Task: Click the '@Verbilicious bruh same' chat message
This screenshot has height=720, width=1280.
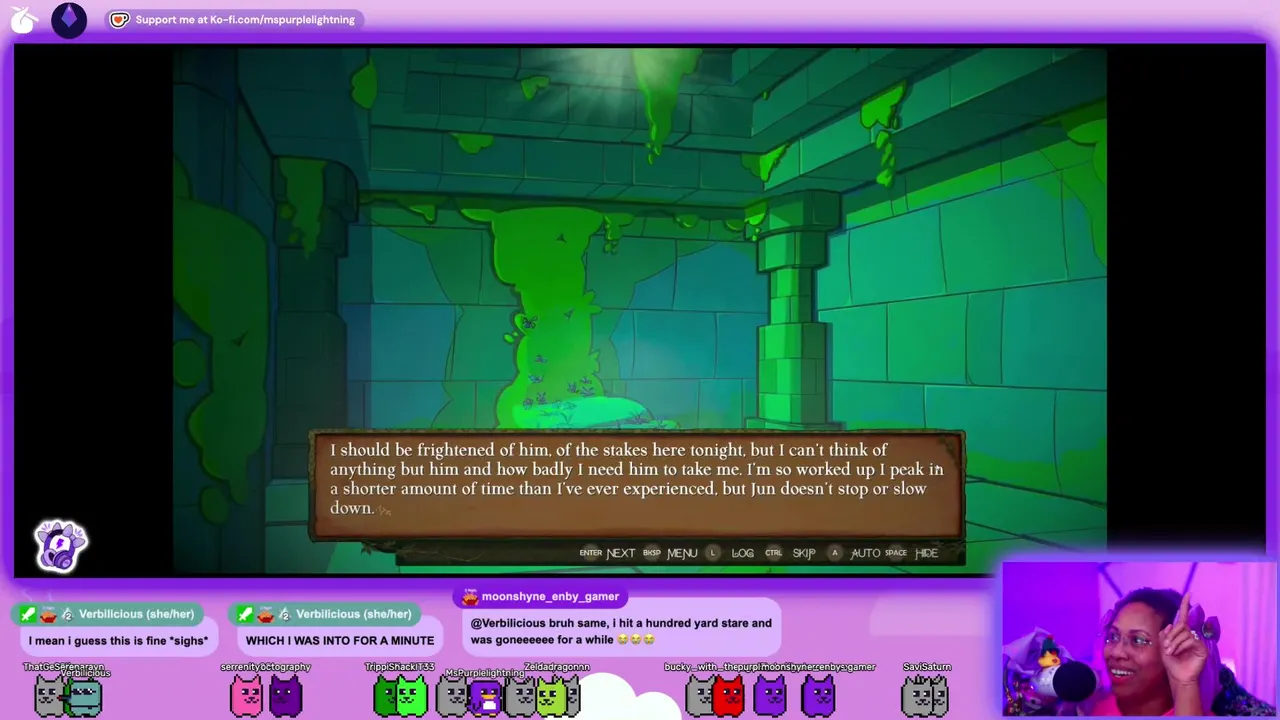Action: tap(620, 631)
